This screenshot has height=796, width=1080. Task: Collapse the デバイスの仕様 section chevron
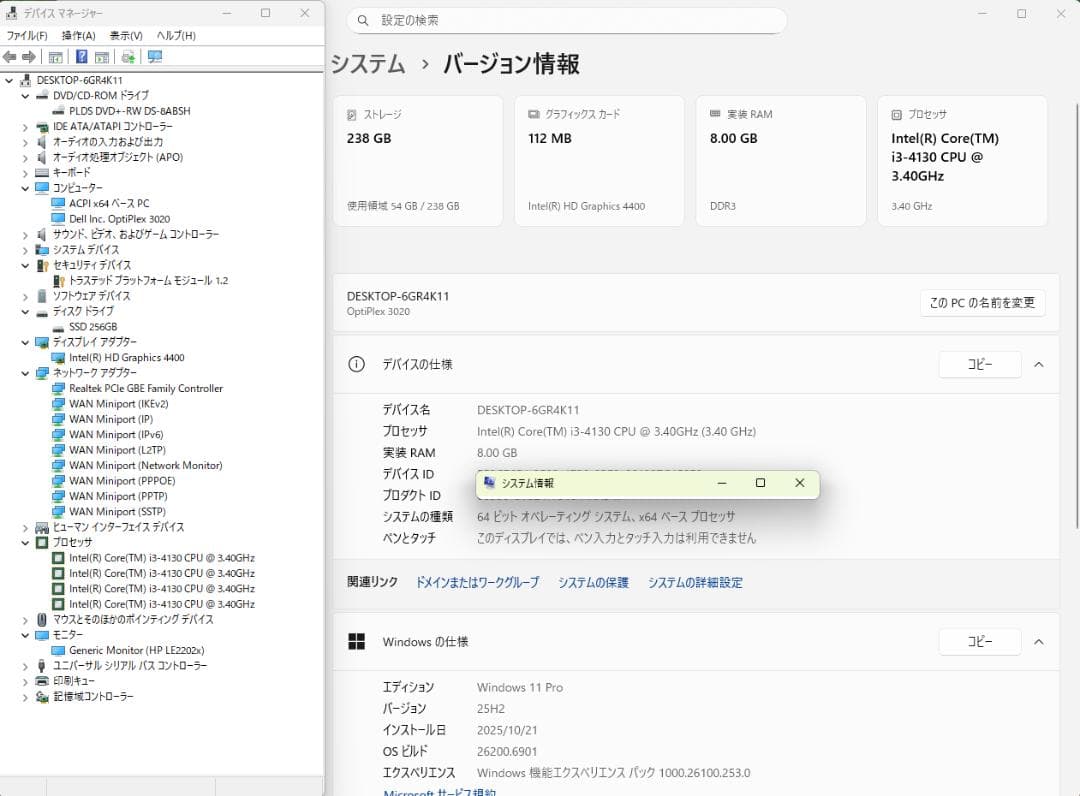pos(1038,364)
